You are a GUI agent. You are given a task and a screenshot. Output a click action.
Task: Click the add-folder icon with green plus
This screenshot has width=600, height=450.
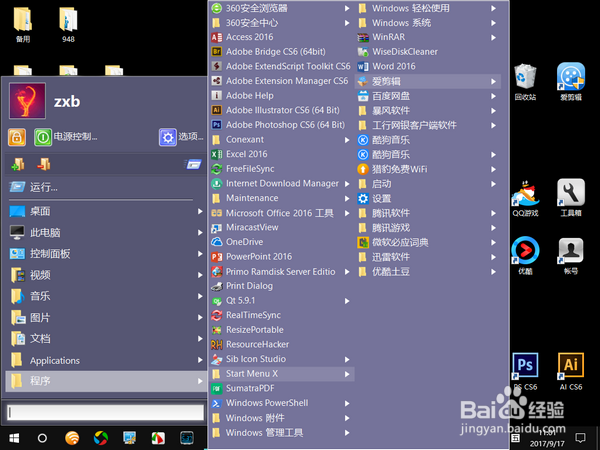(18, 164)
